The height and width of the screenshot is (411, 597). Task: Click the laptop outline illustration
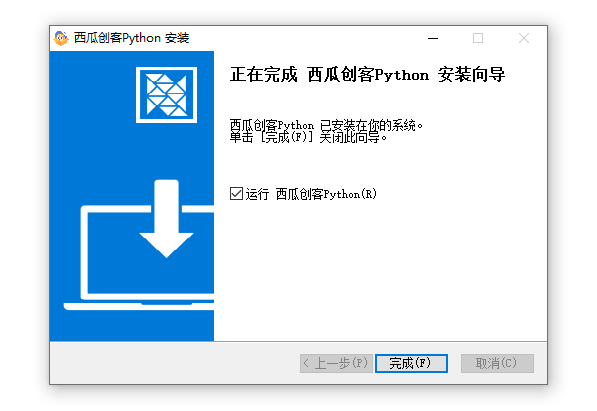(x=139, y=257)
